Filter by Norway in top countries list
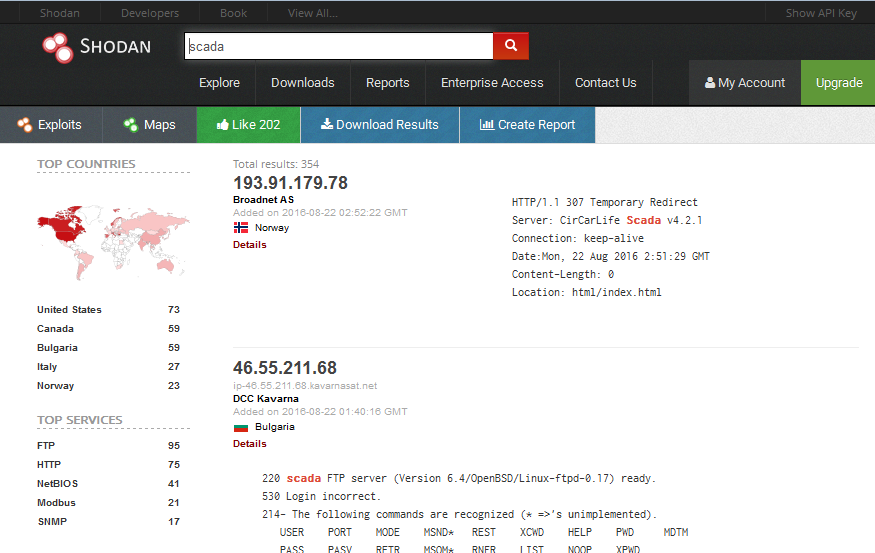875x553 pixels. pyautogui.click(x=55, y=386)
